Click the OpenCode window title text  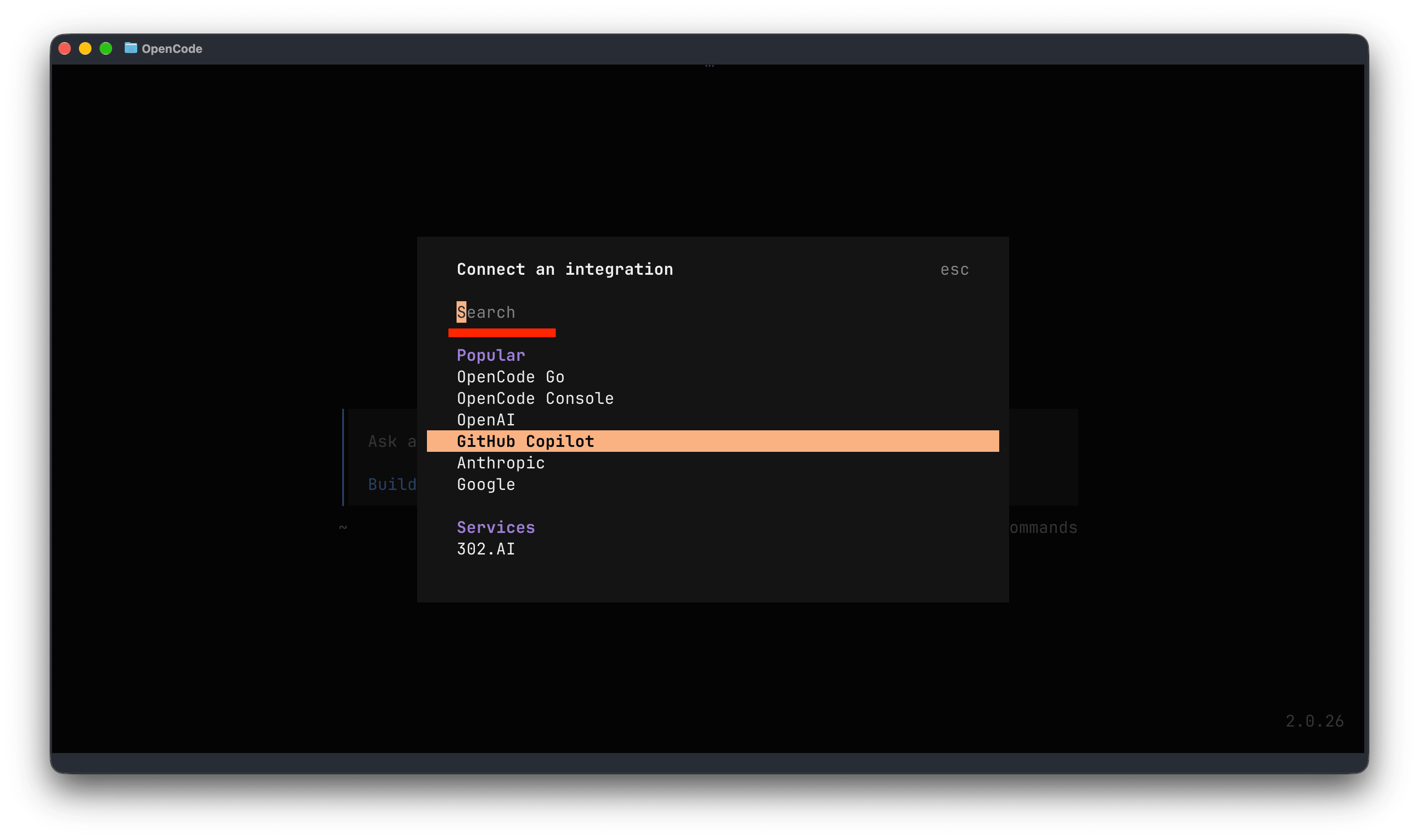point(172,49)
